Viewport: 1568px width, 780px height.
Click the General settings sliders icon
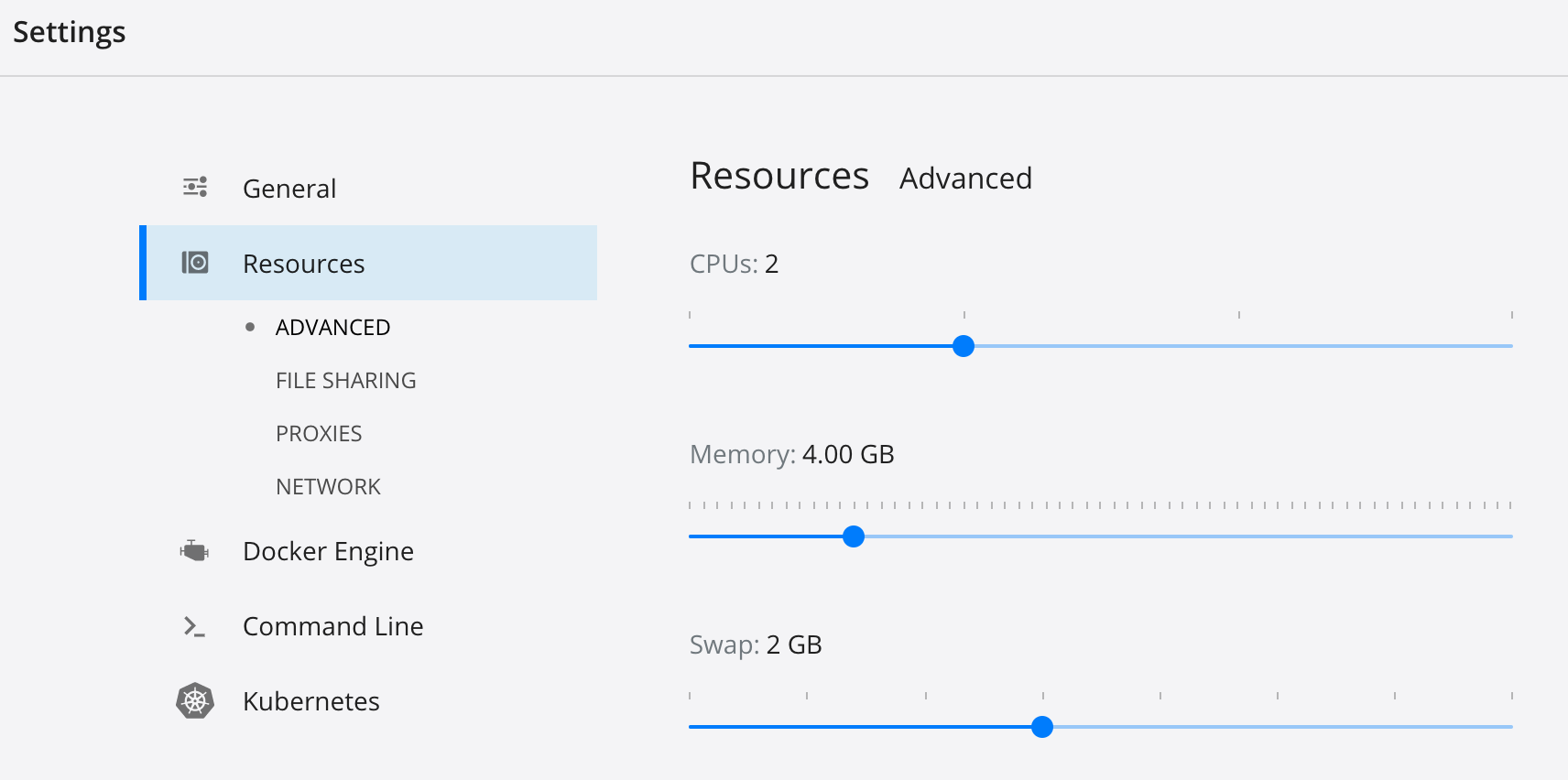tap(195, 188)
